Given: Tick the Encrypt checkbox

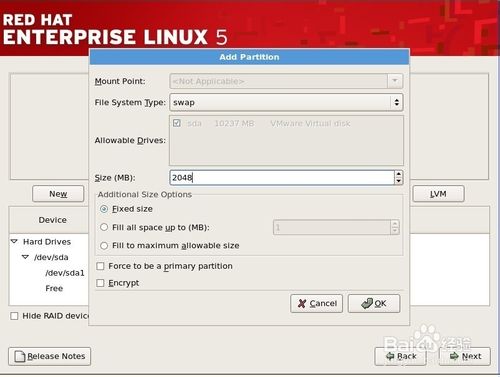Looking at the screenshot, I should coord(100,283).
